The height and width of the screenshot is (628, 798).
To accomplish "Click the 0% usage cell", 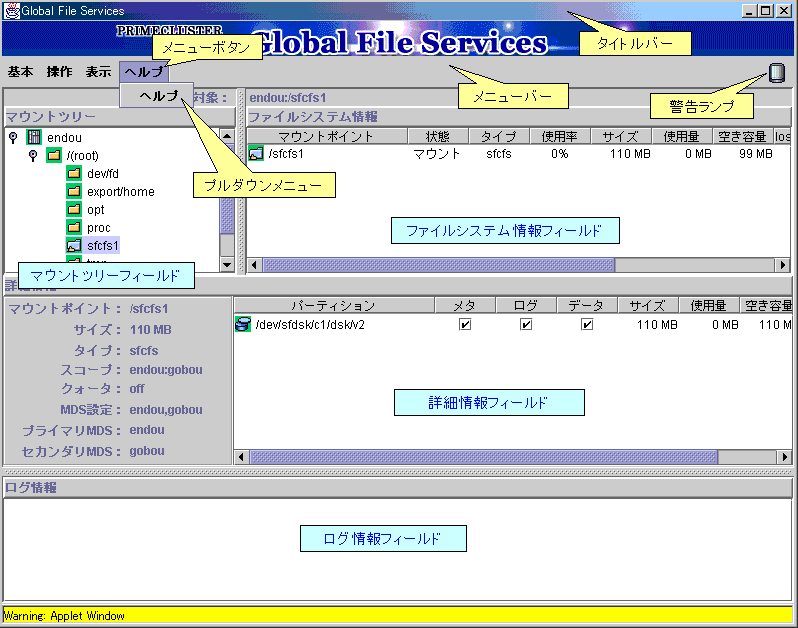I will click(559, 154).
